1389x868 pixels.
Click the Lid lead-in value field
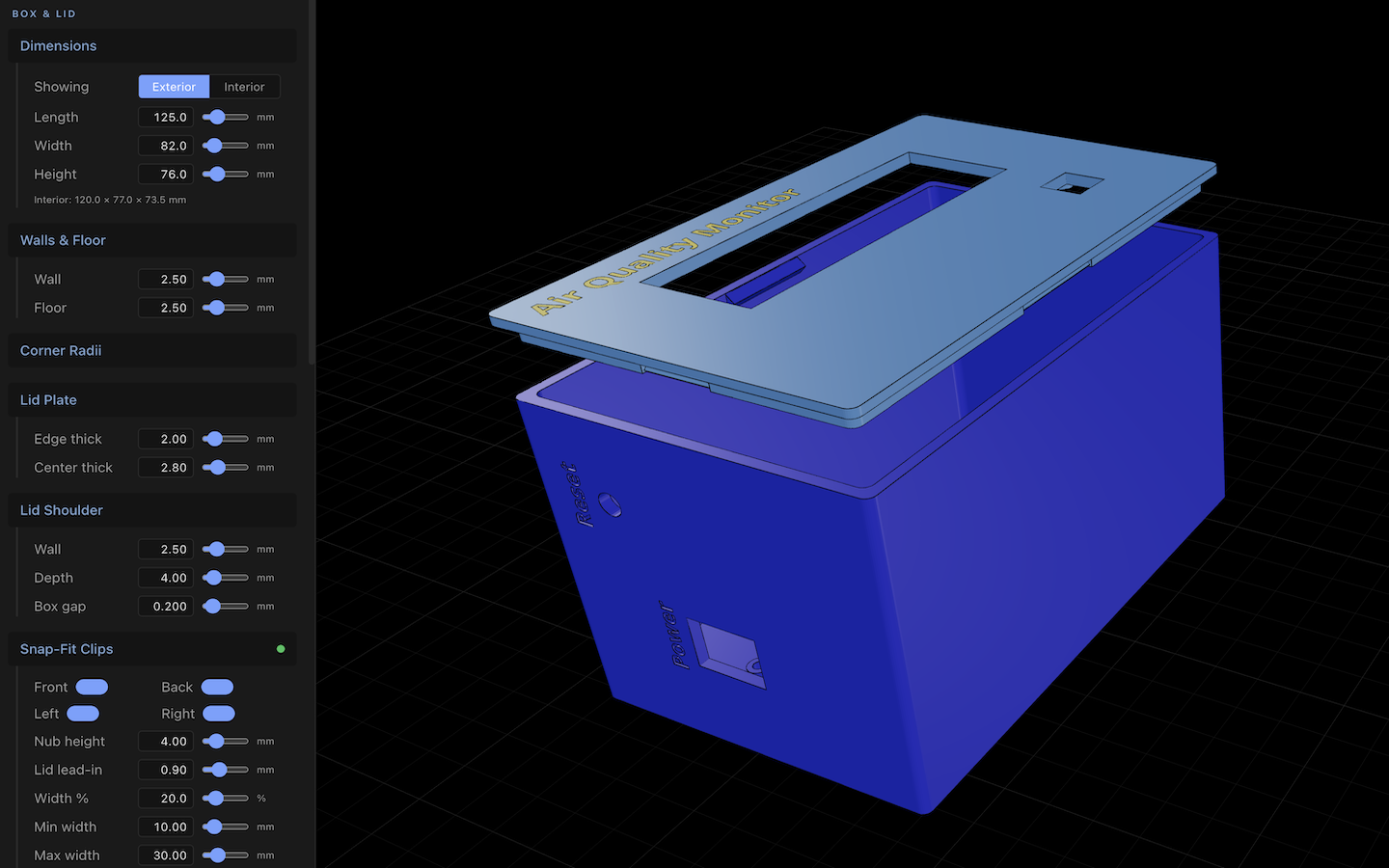166,770
